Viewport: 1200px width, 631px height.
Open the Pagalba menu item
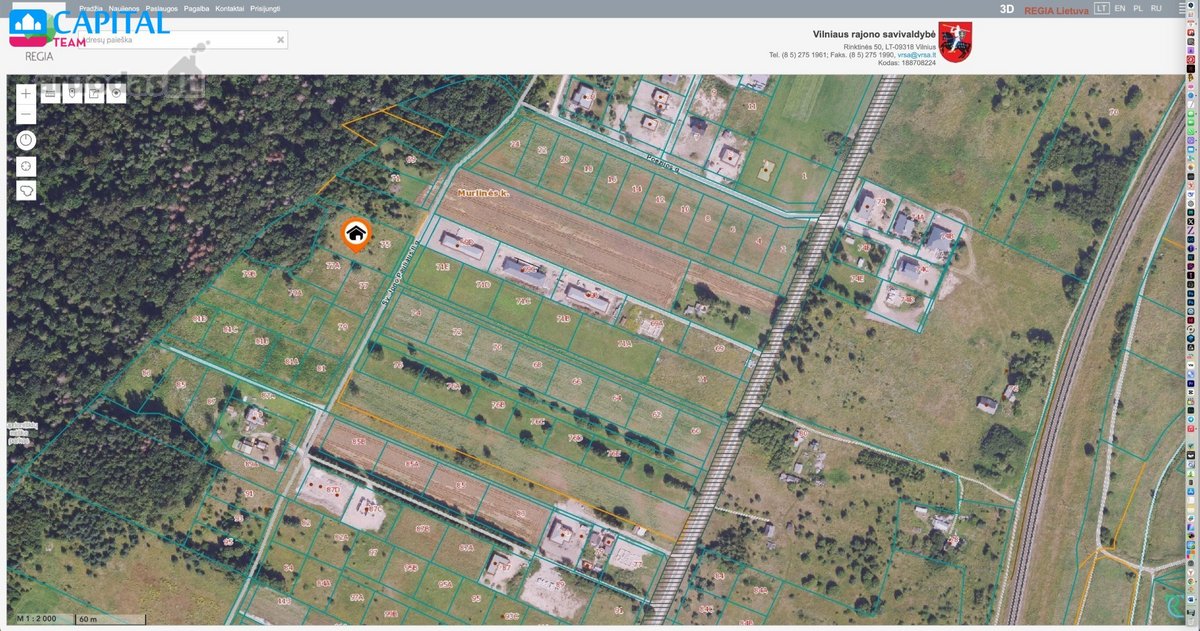coord(197,8)
